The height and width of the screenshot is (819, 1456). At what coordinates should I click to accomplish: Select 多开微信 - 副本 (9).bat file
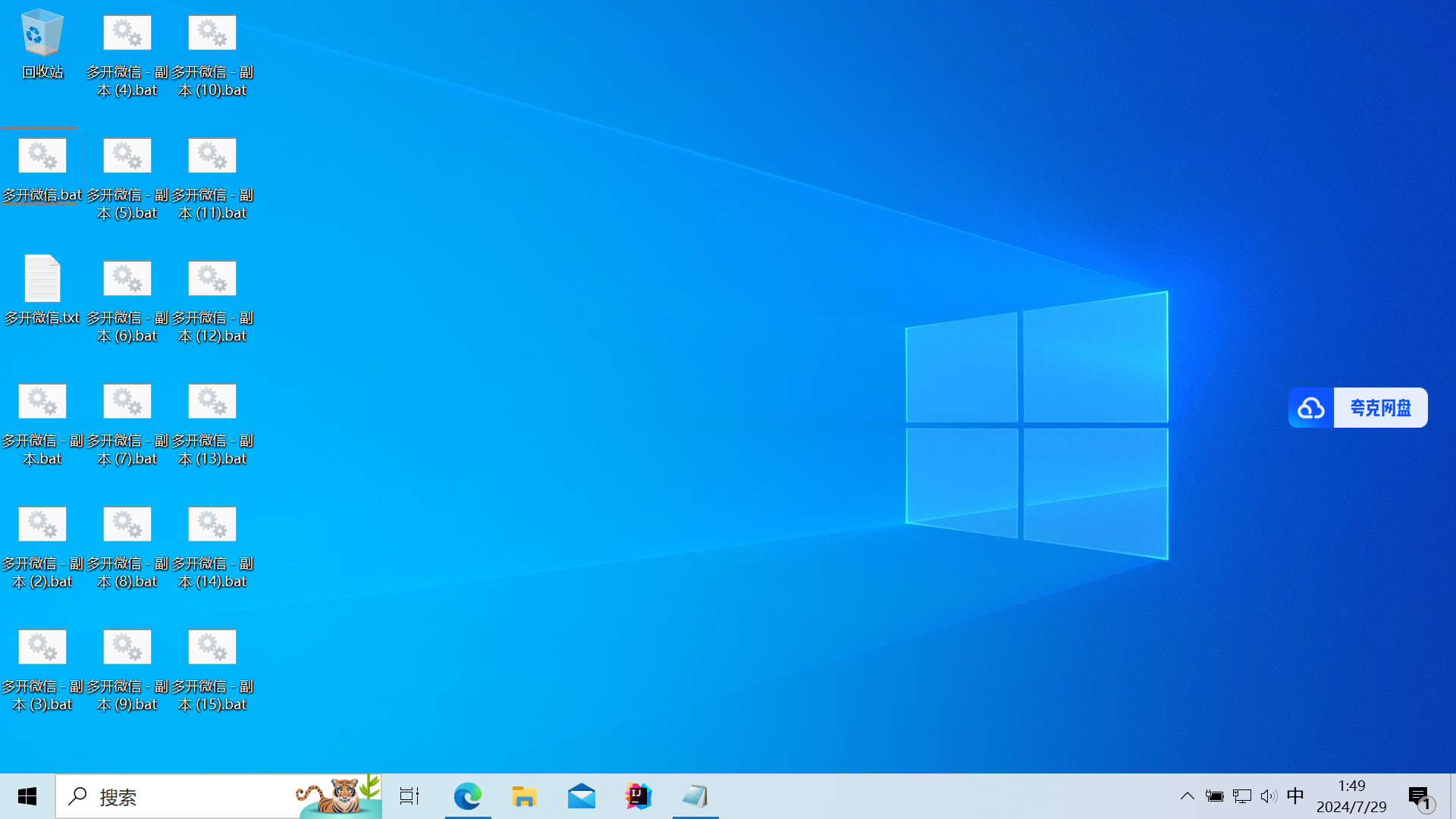(x=127, y=670)
